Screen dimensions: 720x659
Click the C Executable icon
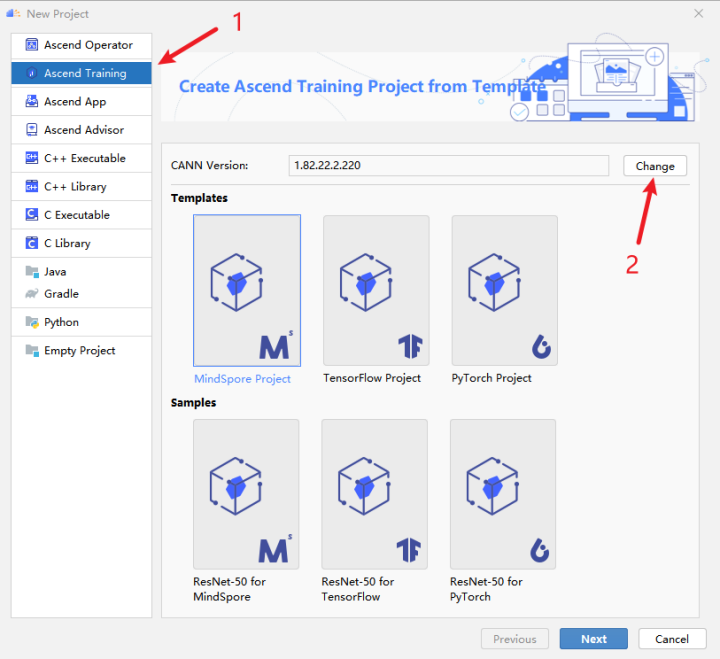pos(32,214)
